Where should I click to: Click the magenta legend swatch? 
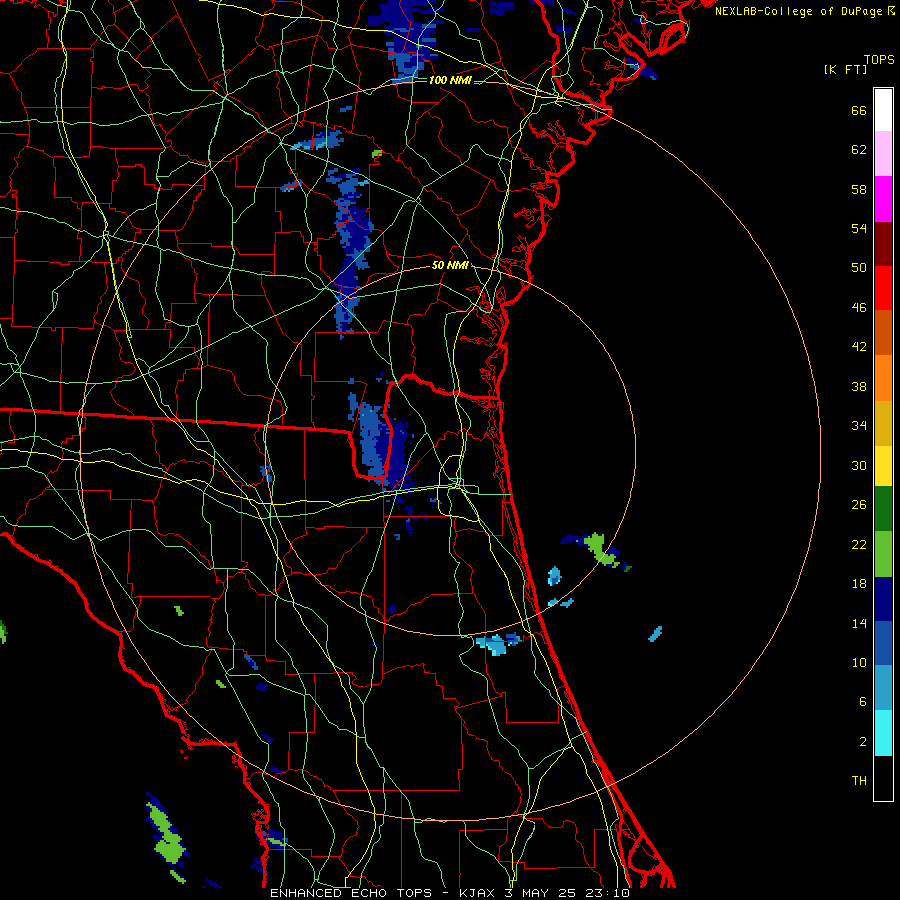[883, 199]
